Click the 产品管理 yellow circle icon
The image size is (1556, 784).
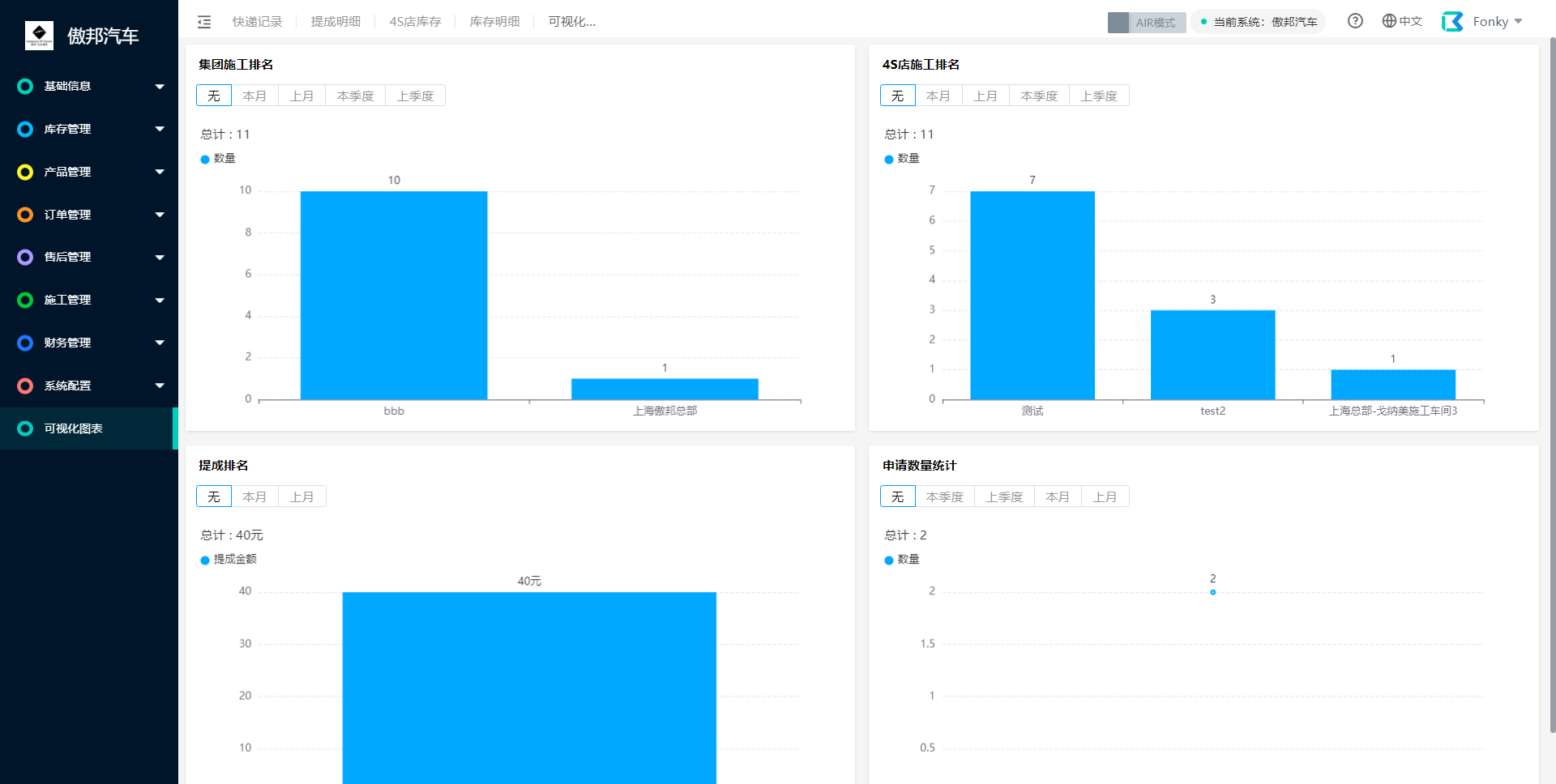[x=25, y=172]
